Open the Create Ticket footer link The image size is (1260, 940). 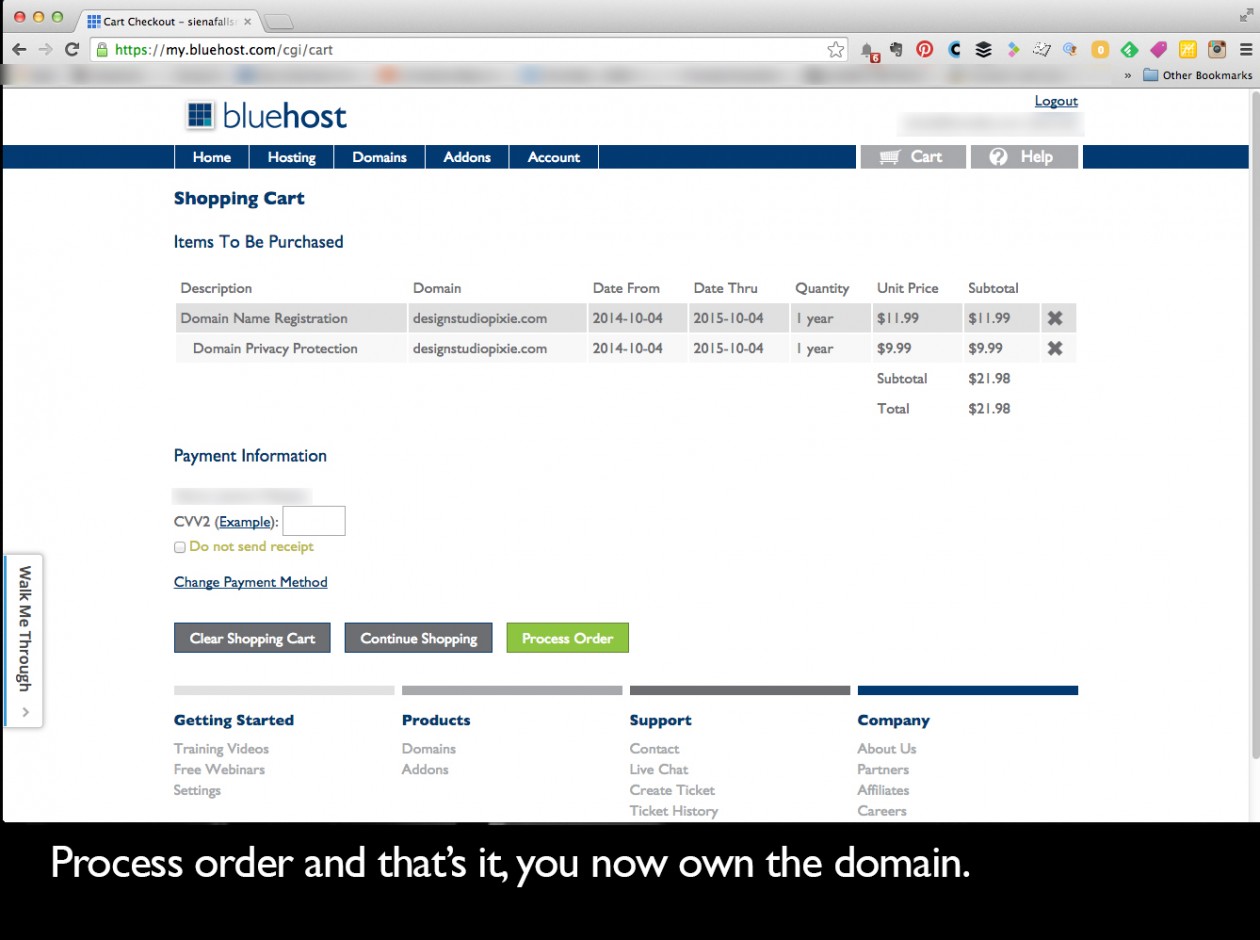pyautogui.click(x=672, y=790)
